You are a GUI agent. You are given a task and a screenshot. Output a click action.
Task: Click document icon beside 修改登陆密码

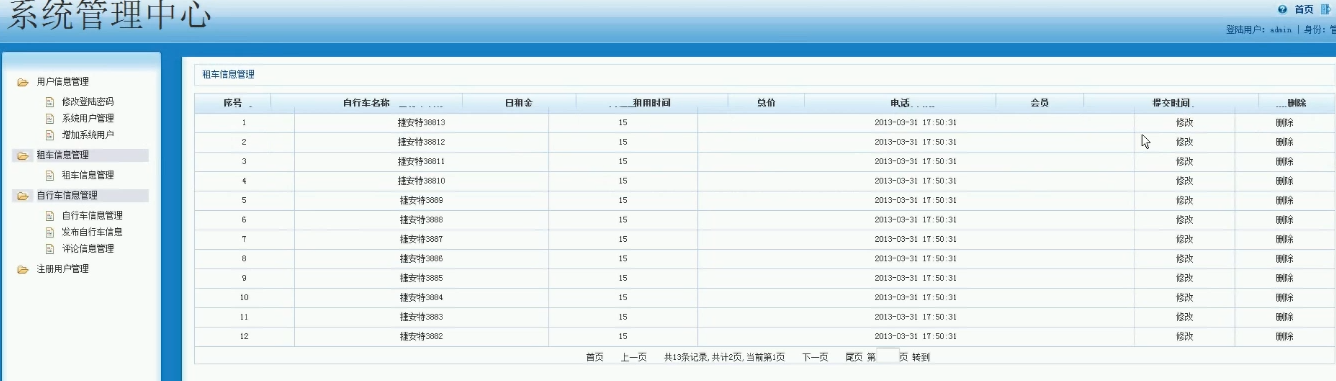pos(50,102)
